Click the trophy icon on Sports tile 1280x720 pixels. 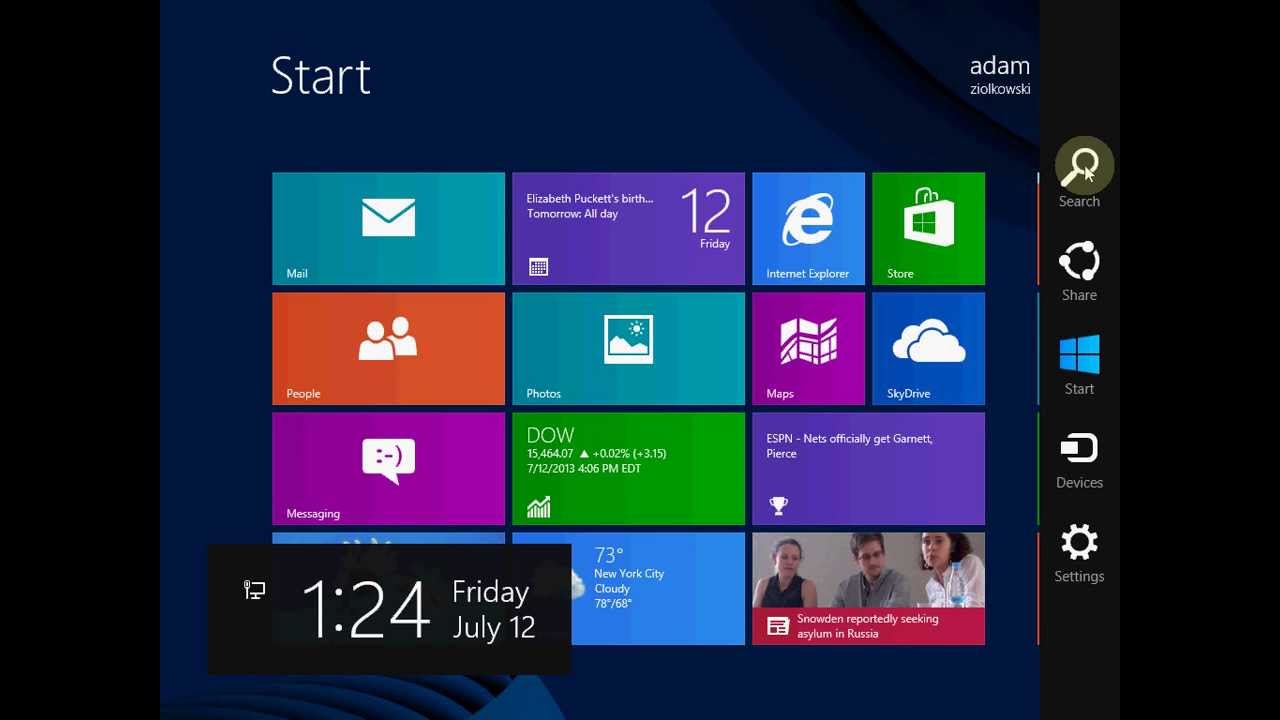click(x=778, y=506)
